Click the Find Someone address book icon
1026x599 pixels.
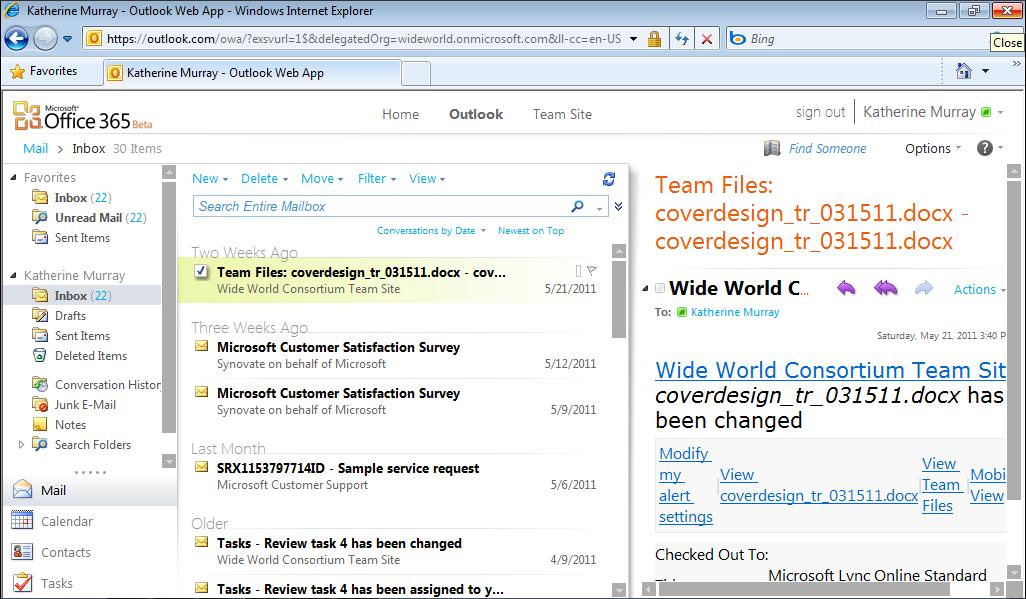tap(772, 149)
